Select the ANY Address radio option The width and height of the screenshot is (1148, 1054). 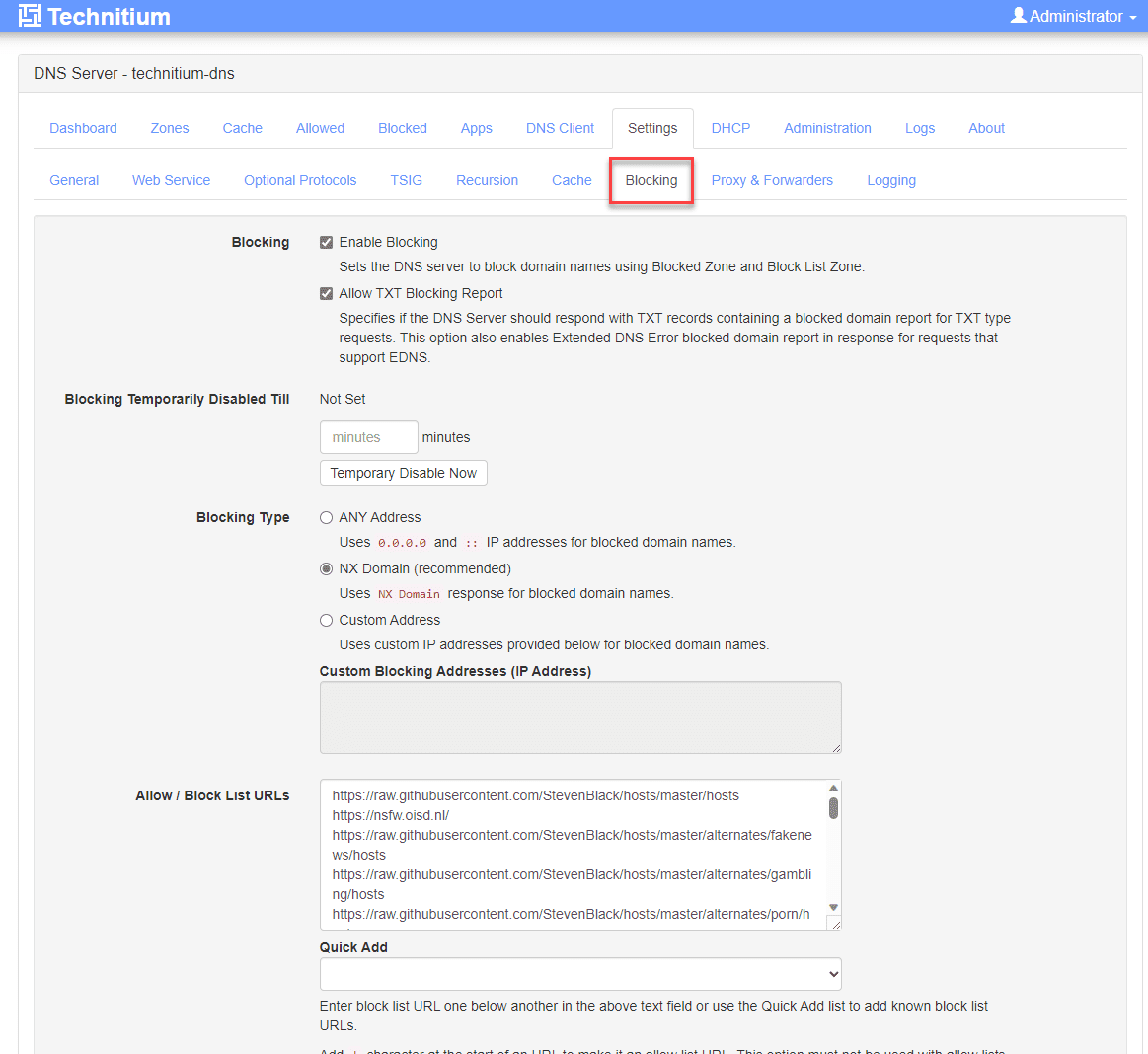click(326, 517)
